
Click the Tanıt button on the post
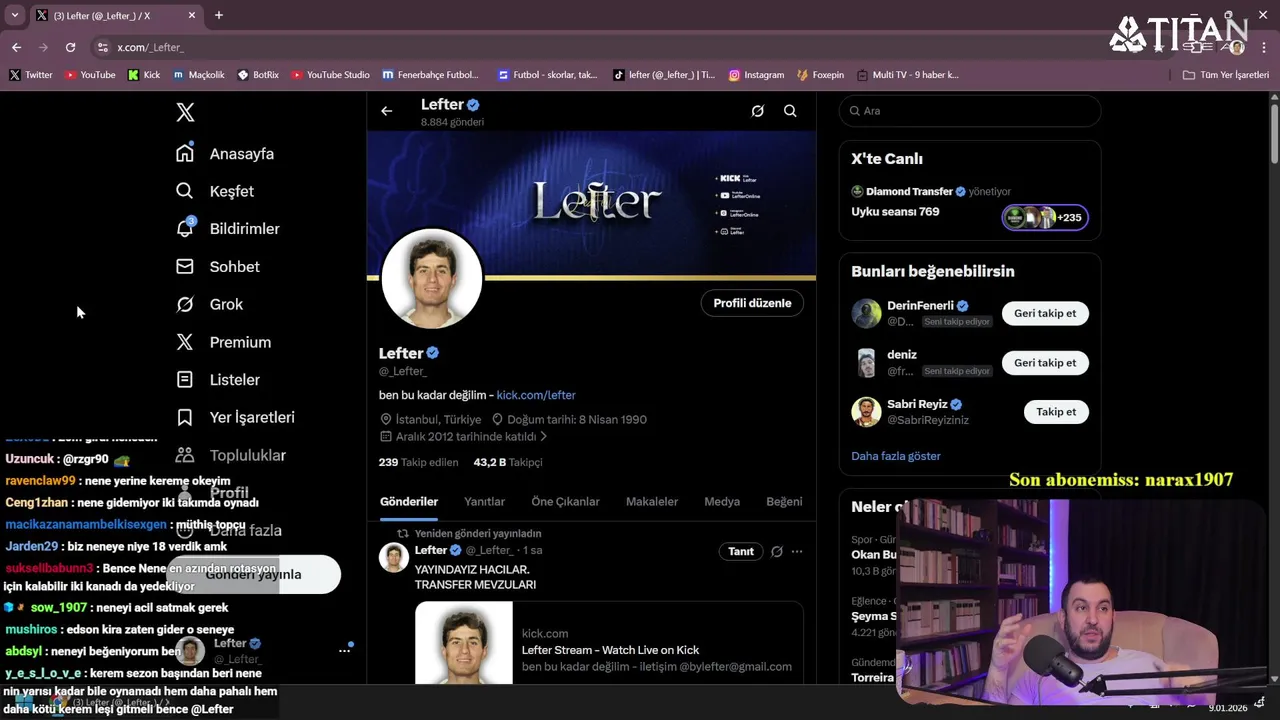pyautogui.click(x=741, y=551)
